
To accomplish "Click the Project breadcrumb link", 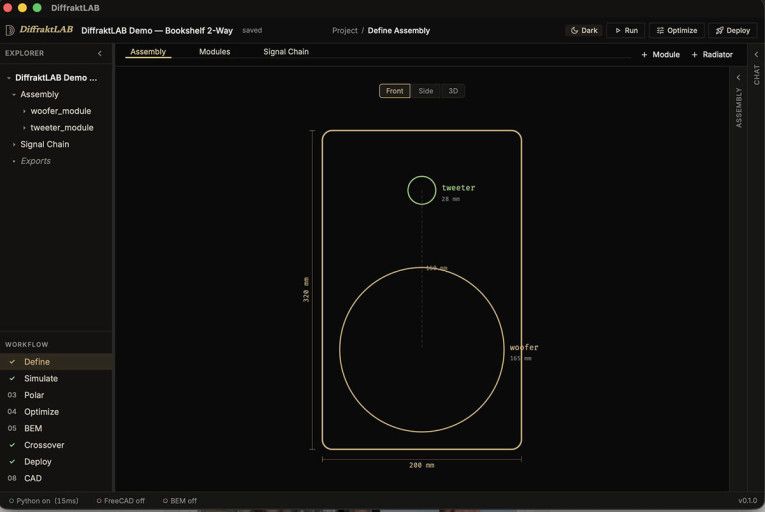I will tap(344, 30).
